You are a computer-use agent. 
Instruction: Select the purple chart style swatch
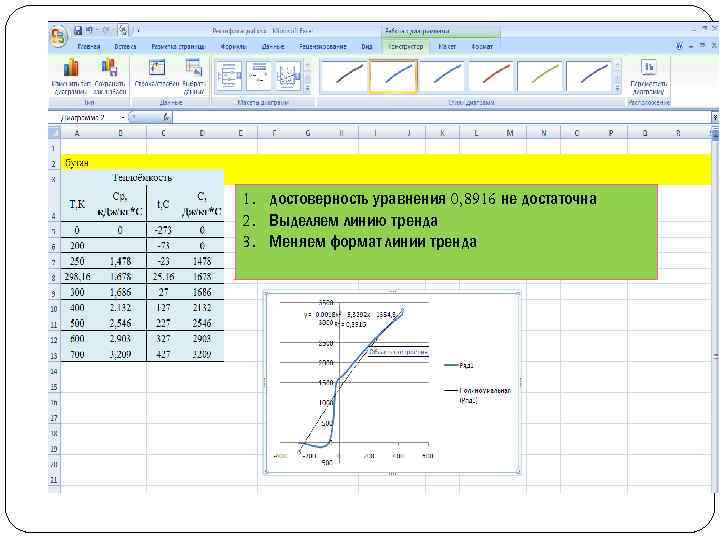click(x=590, y=76)
